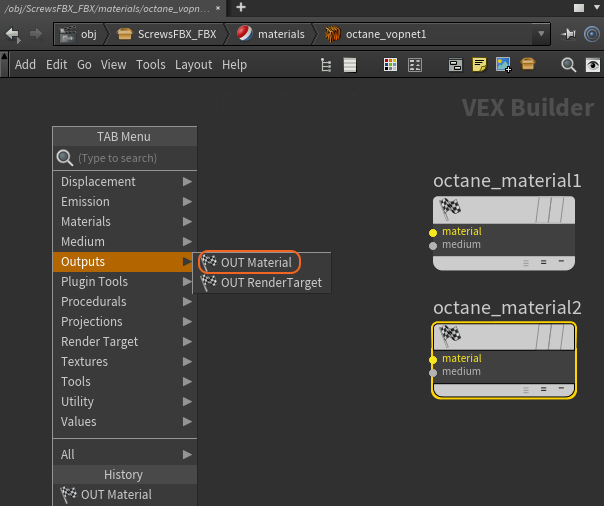The width and height of the screenshot is (604, 506).
Task: Expand the Utility submenu
Action: tap(125, 402)
